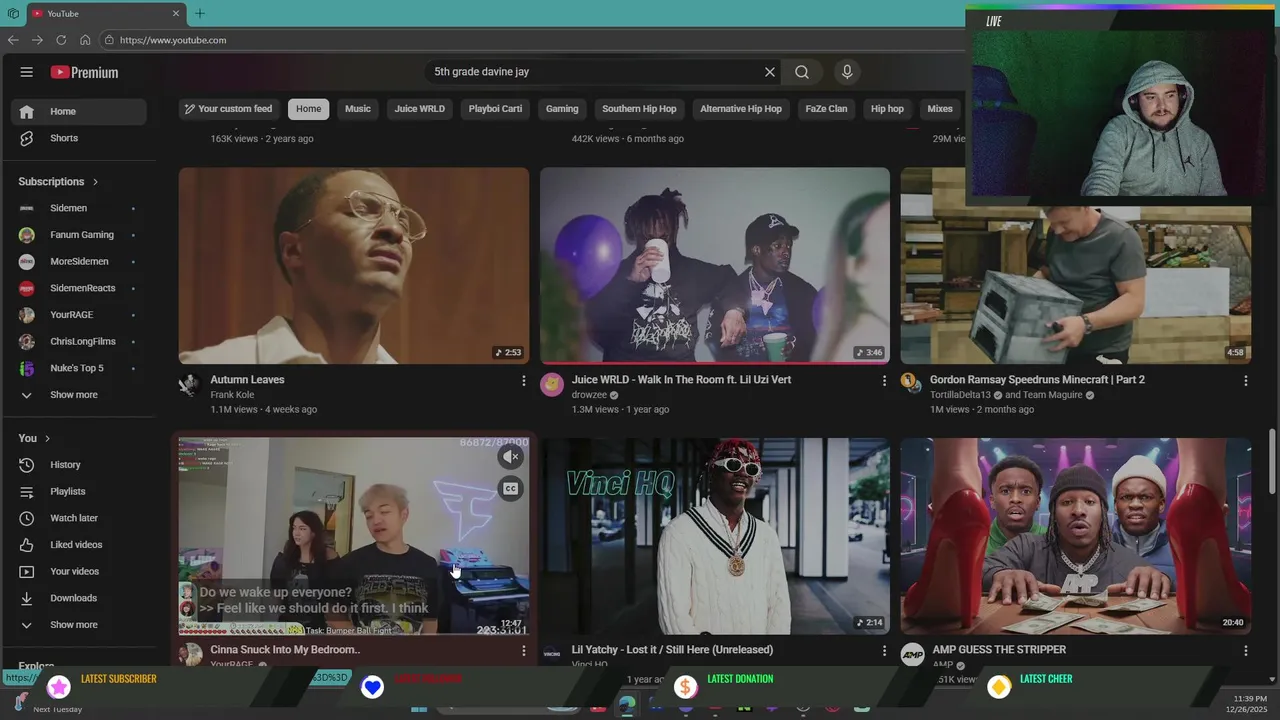Select the Gaming filter chip
Screen dimensions: 1280x720
tap(562, 109)
